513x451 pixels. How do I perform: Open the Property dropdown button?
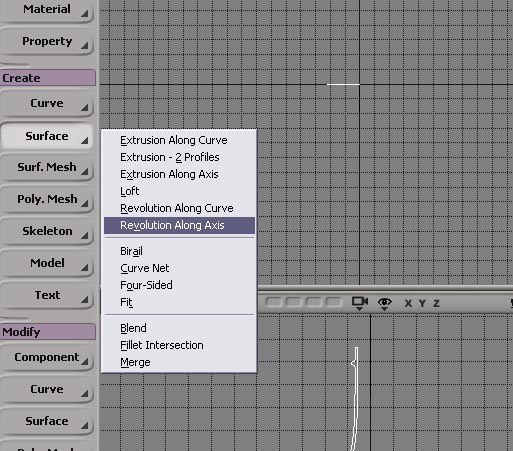point(47,41)
